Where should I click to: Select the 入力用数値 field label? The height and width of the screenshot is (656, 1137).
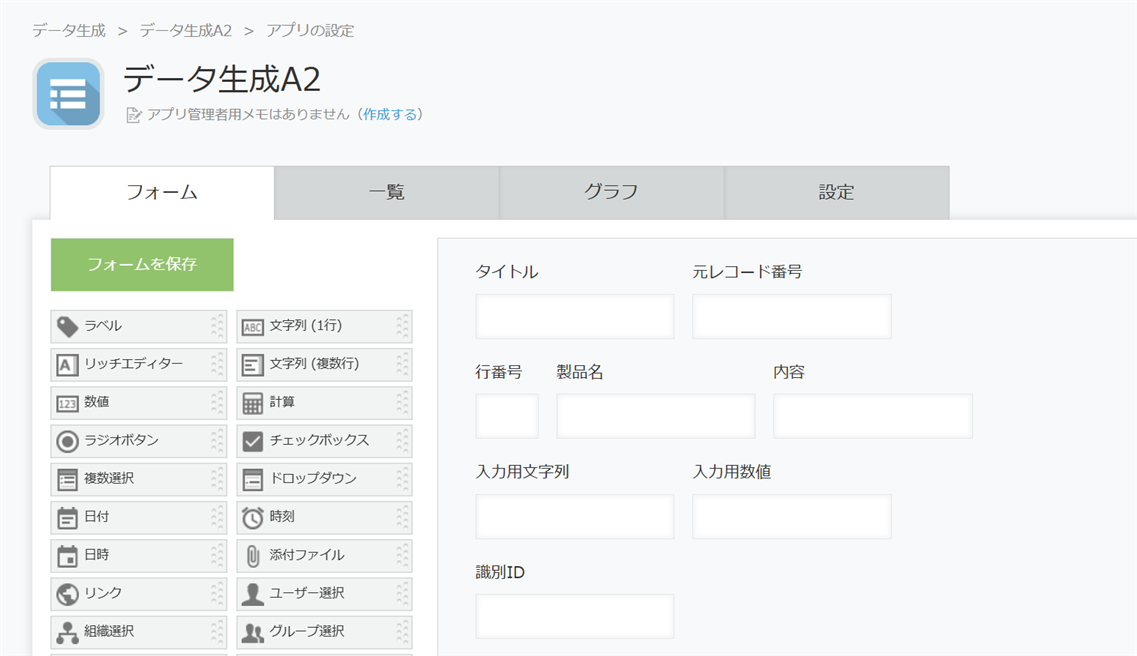click(x=732, y=472)
